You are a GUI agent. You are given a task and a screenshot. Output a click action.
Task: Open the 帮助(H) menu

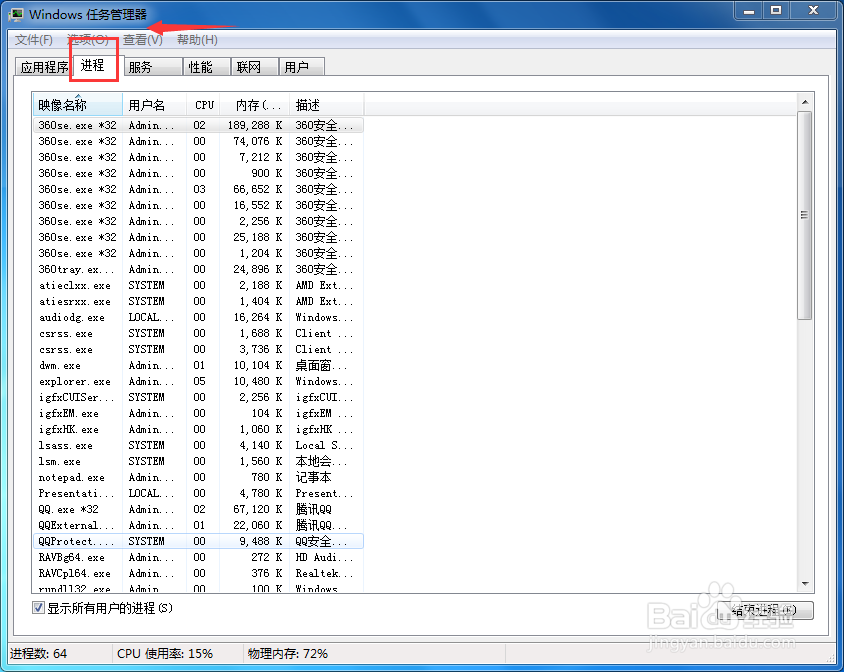point(197,40)
